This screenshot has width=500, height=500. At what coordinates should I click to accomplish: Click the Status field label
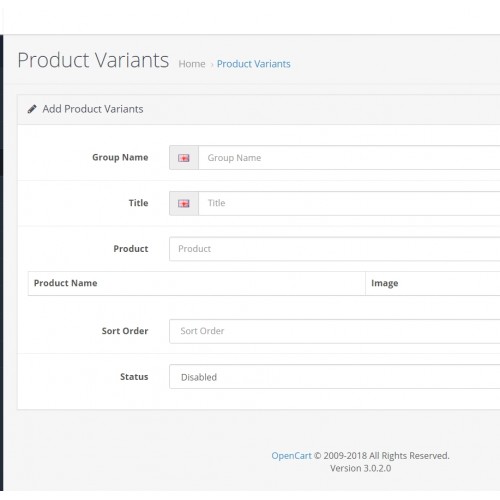coord(134,377)
